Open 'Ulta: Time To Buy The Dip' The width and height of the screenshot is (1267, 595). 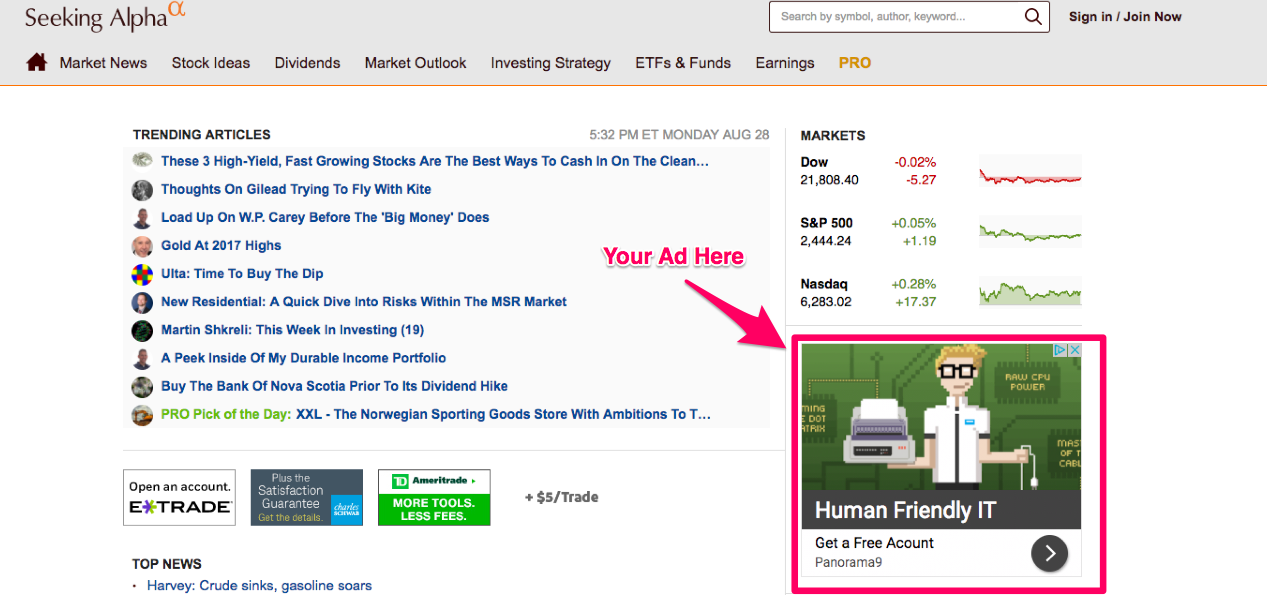tap(242, 273)
